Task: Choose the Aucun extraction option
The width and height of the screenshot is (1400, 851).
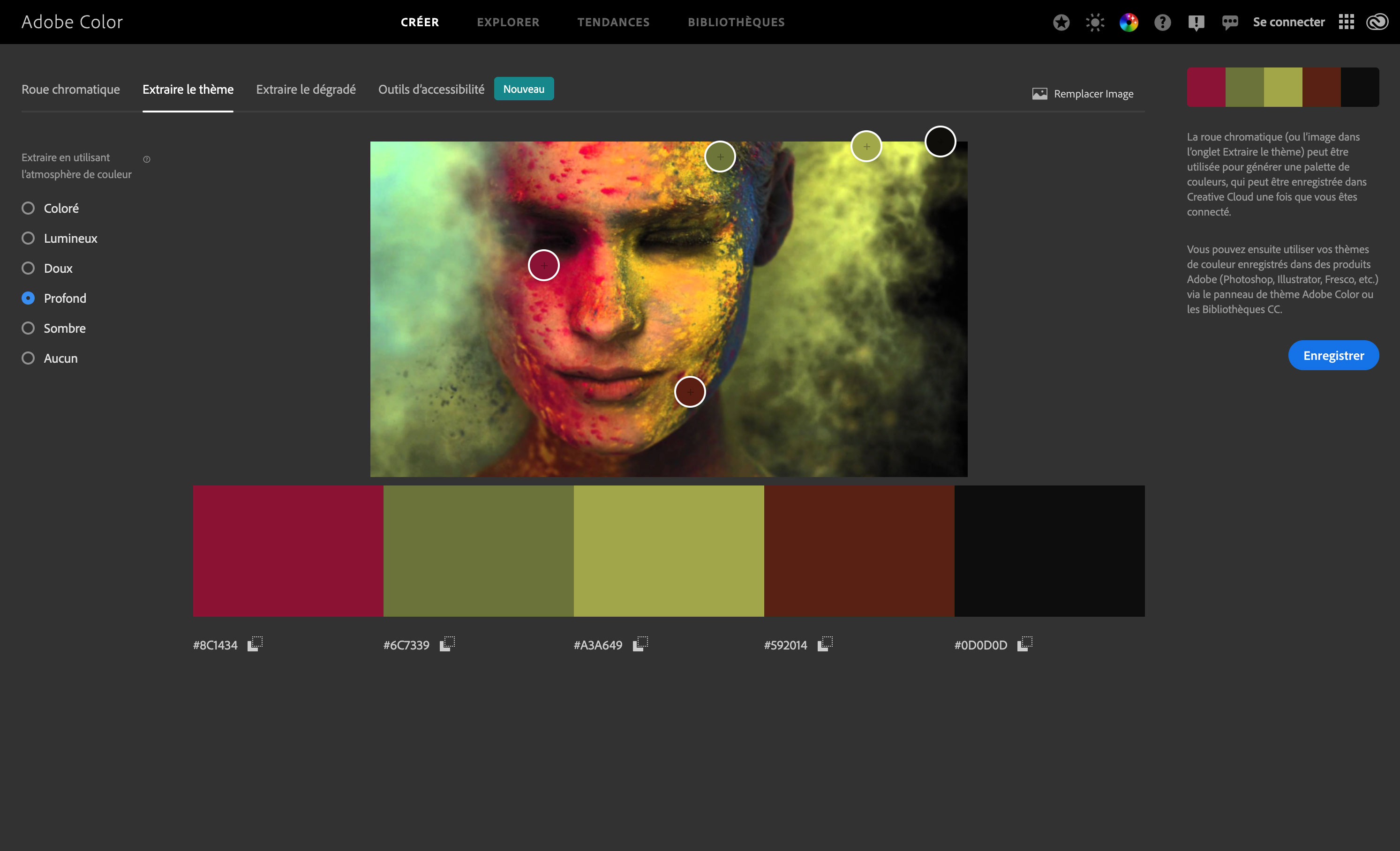Action: [x=28, y=358]
